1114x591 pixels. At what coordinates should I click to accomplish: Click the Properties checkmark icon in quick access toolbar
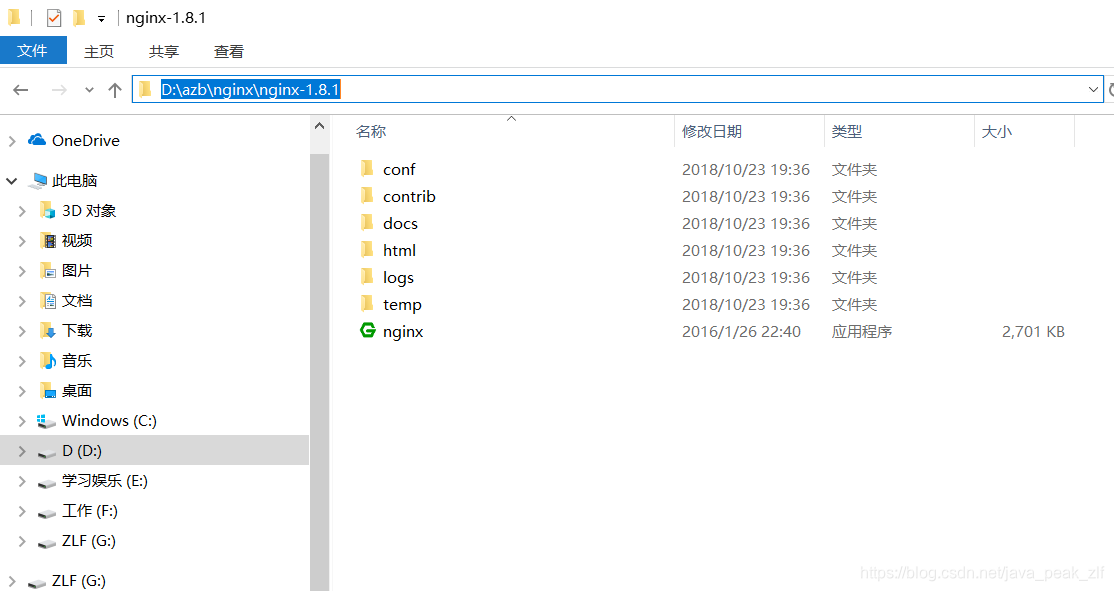(54, 18)
